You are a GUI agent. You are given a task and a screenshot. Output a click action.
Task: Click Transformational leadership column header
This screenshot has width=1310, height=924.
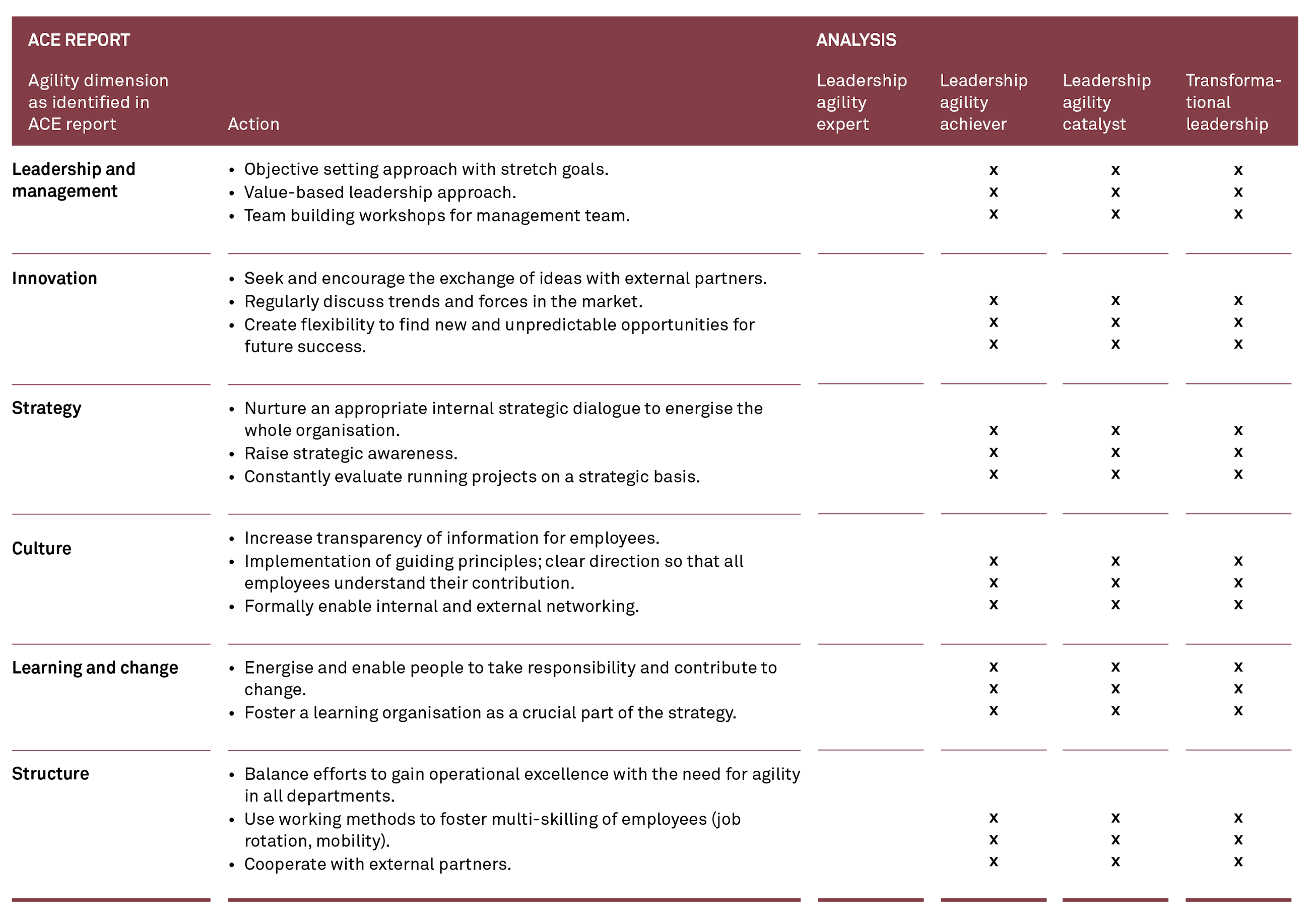1232,102
